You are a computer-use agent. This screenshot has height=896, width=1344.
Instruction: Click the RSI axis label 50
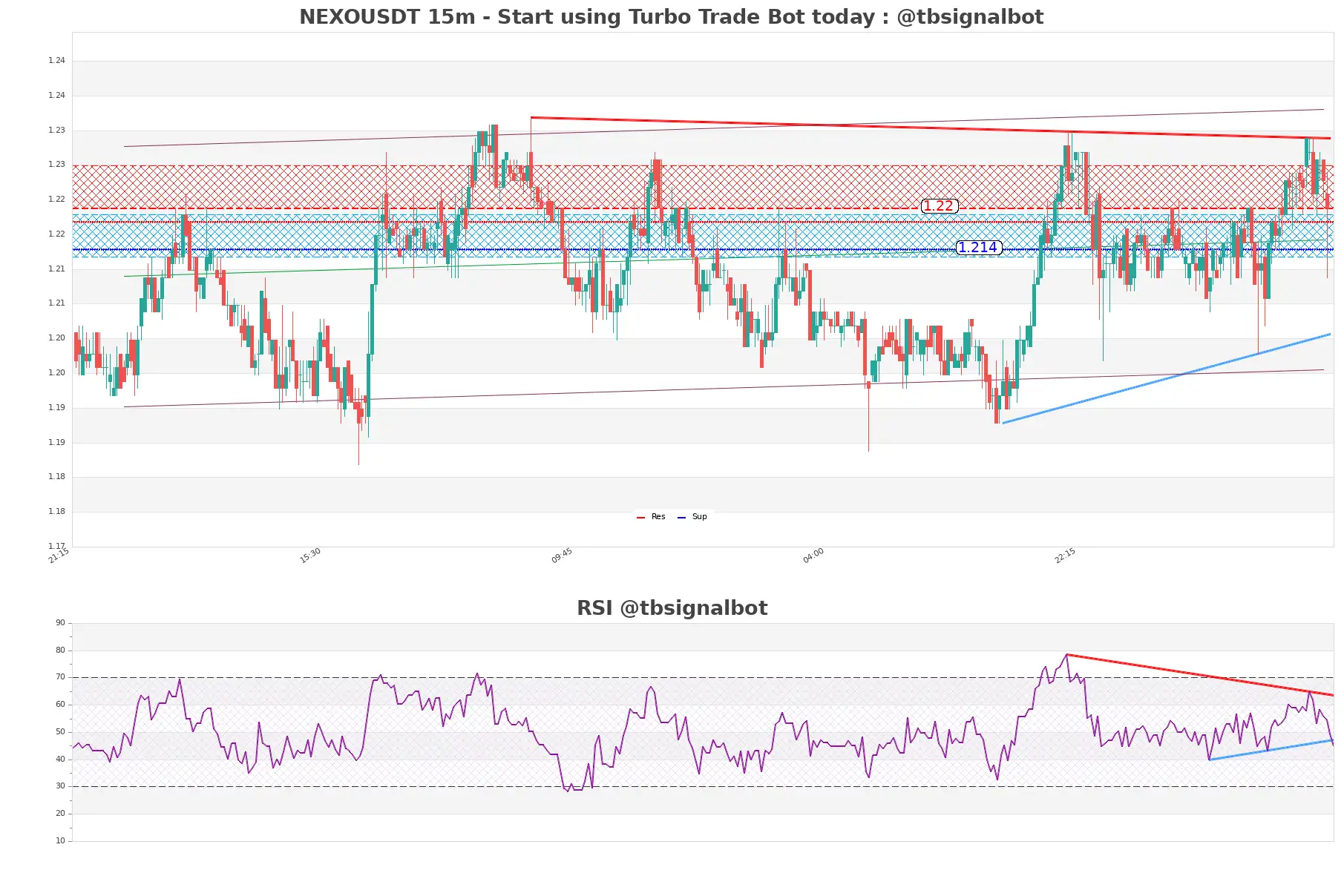[60, 732]
